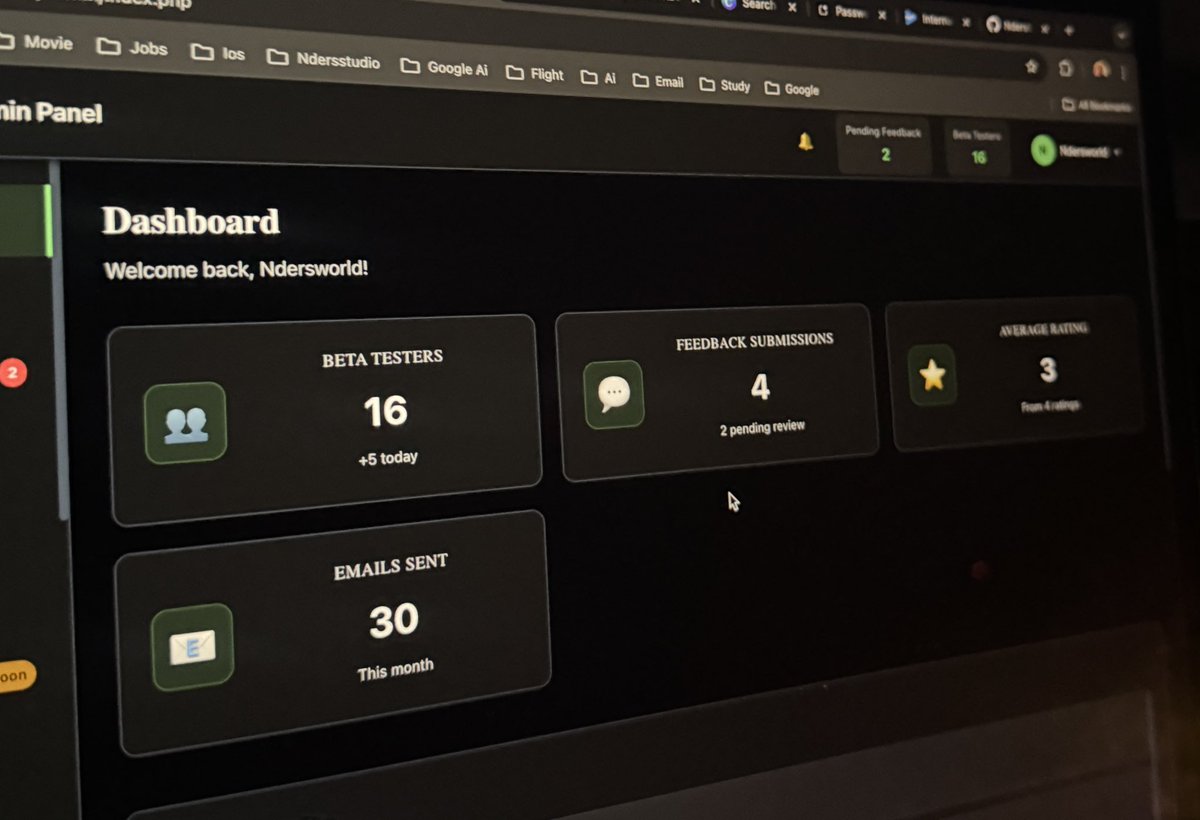1200x820 pixels.
Task: Open the Jobs bookmarks folder
Action: pos(133,47)
